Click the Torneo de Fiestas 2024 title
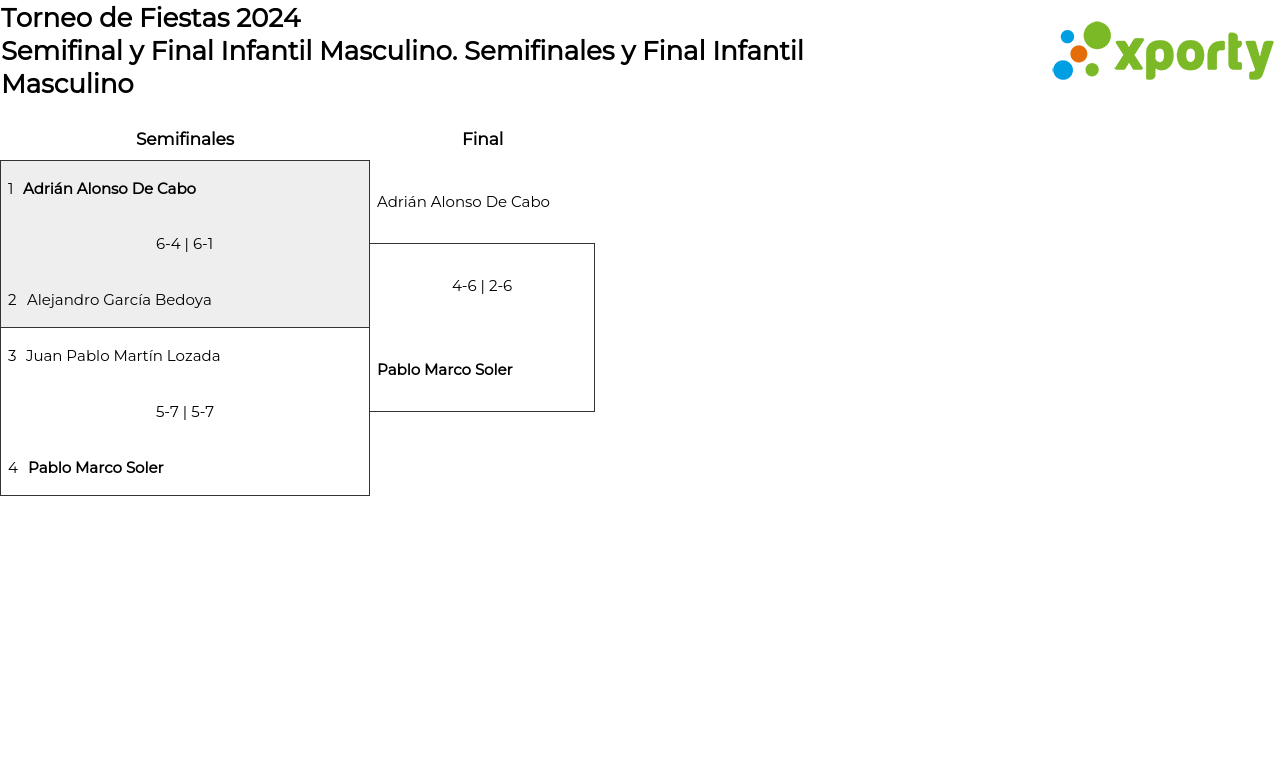 151,17
